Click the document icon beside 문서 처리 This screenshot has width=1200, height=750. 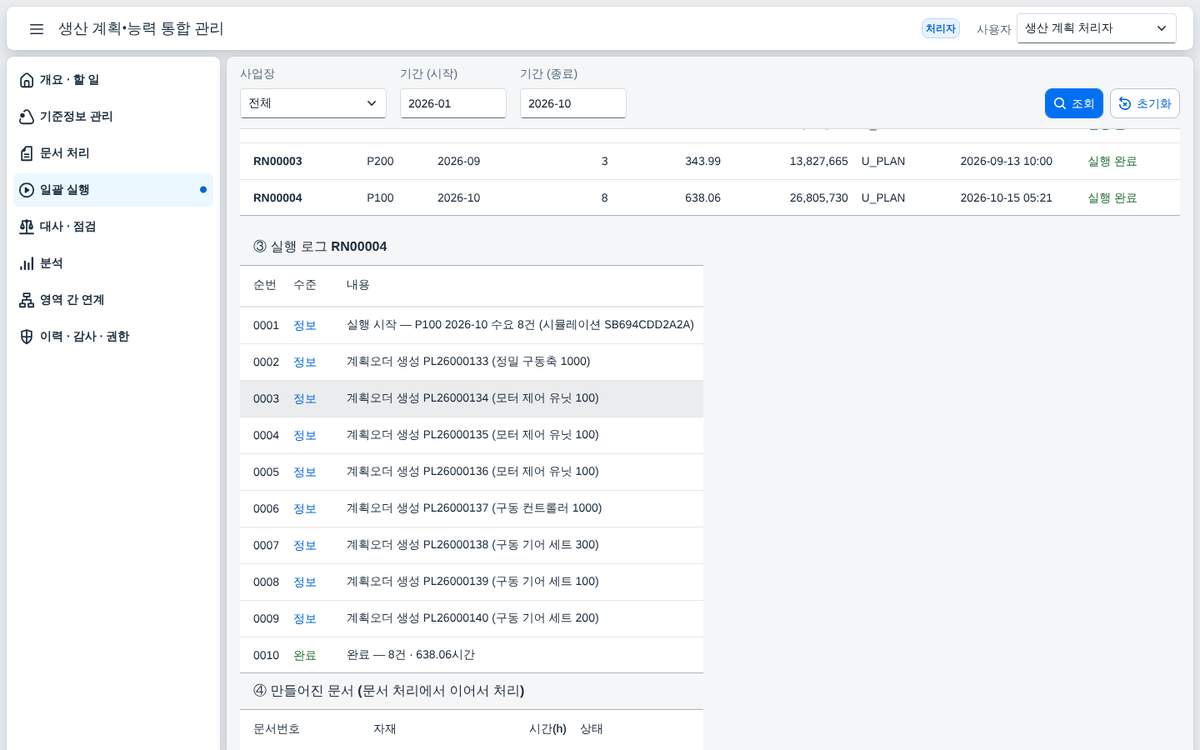coord(27,153)
